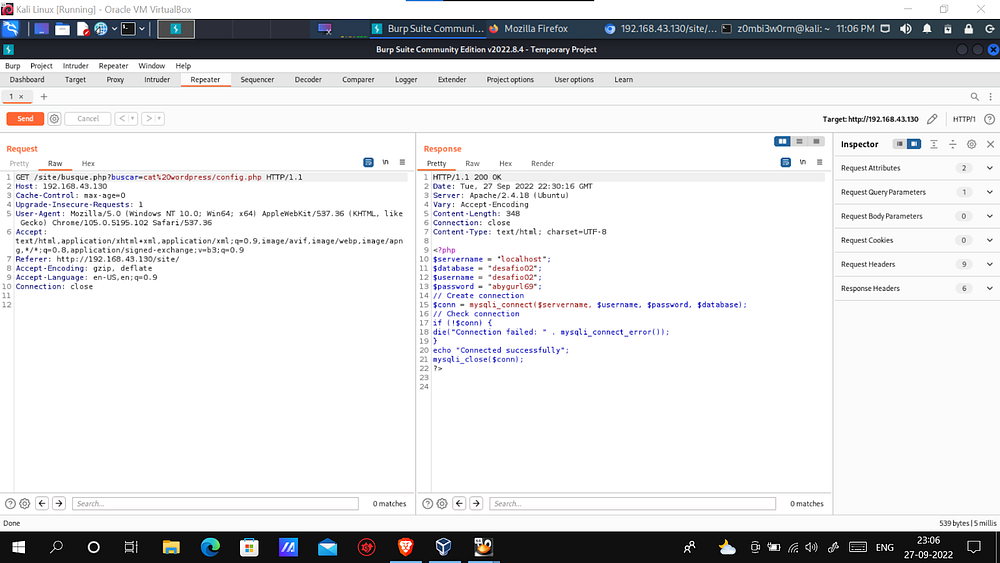Expand the Request Headers section
This screenshot has height=563, width=1000.
pyautogui.click(x=989, y=264)
